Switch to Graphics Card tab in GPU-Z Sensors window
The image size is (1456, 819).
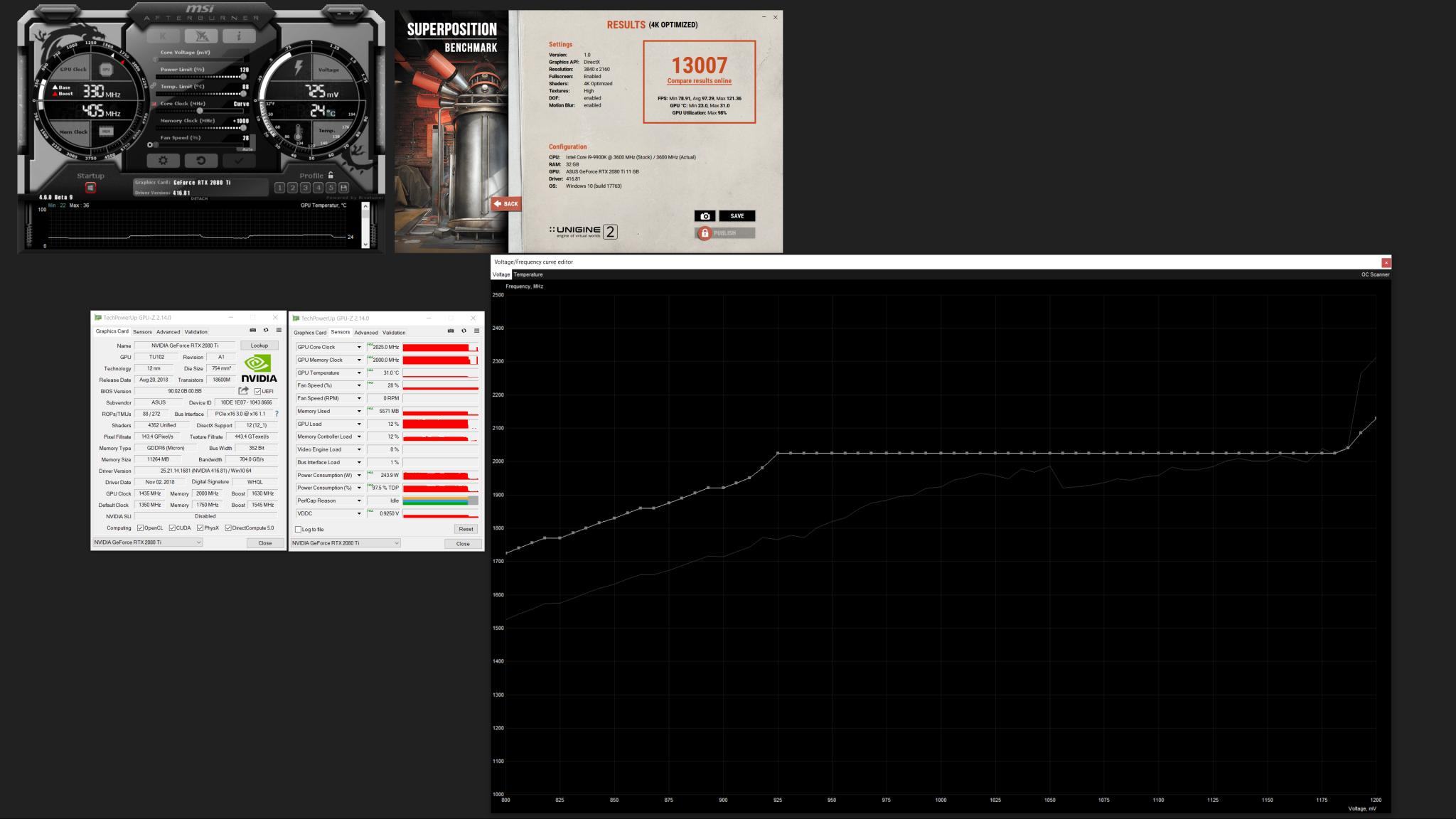click(x=310, y=332)
